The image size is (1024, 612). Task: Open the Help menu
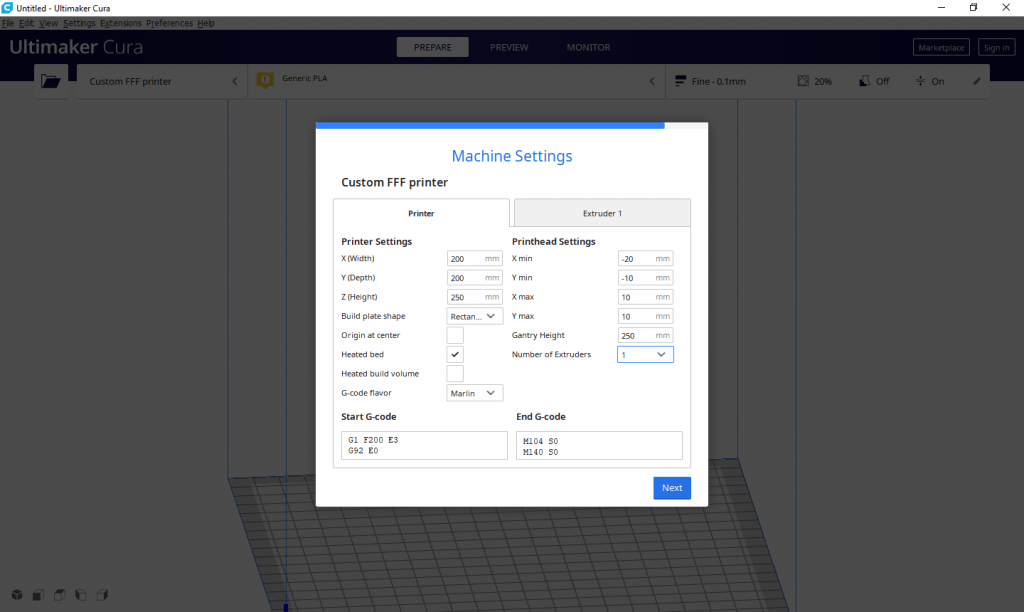point(206,23)
